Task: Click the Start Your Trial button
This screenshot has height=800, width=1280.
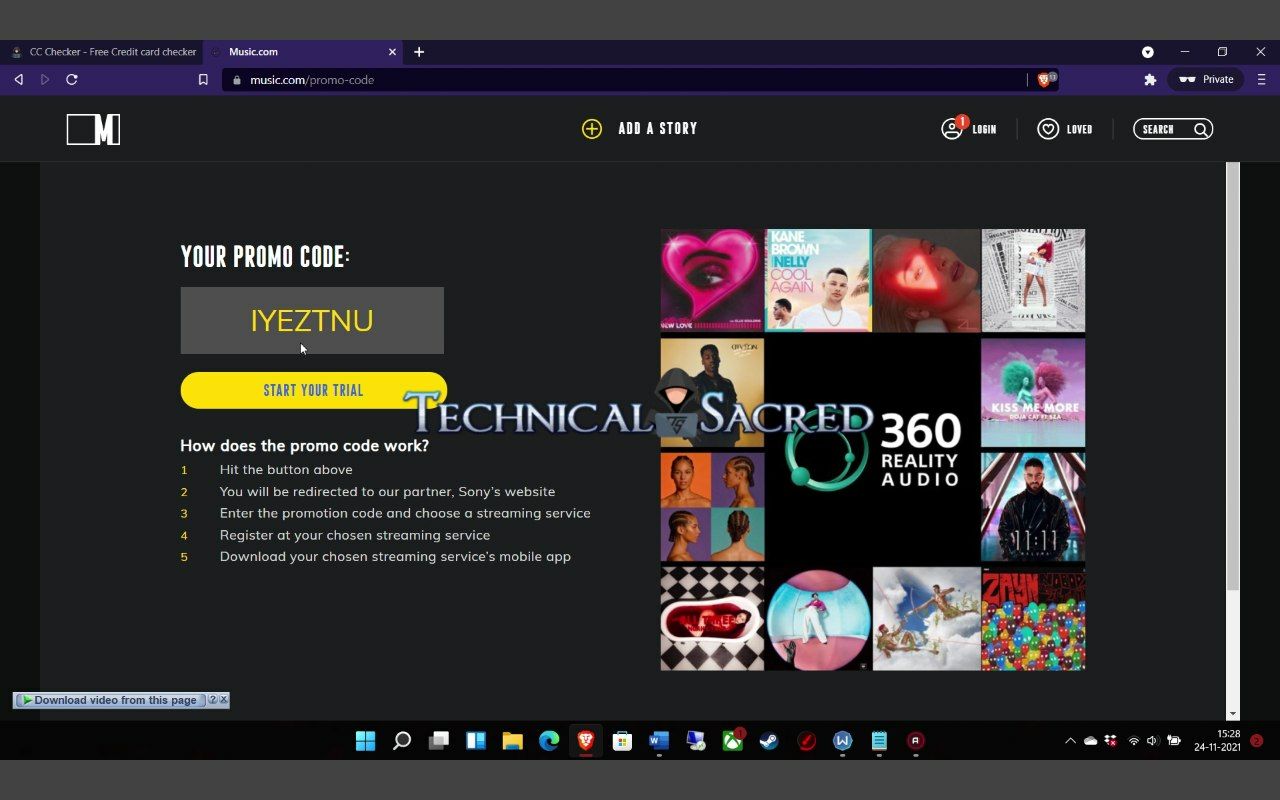Action: click(x=313, y=390)
